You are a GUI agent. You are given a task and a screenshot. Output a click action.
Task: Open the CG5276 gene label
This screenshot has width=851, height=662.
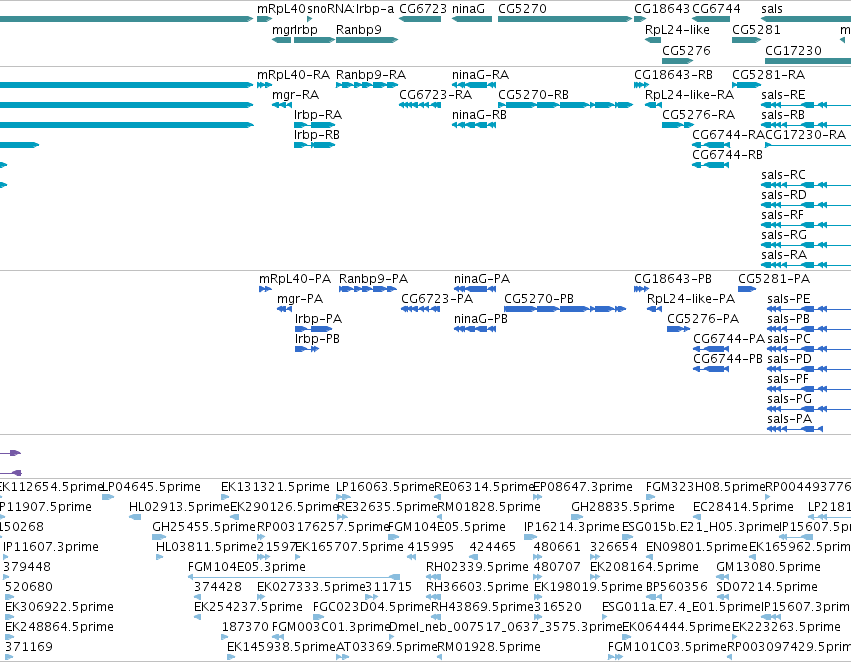686,50
